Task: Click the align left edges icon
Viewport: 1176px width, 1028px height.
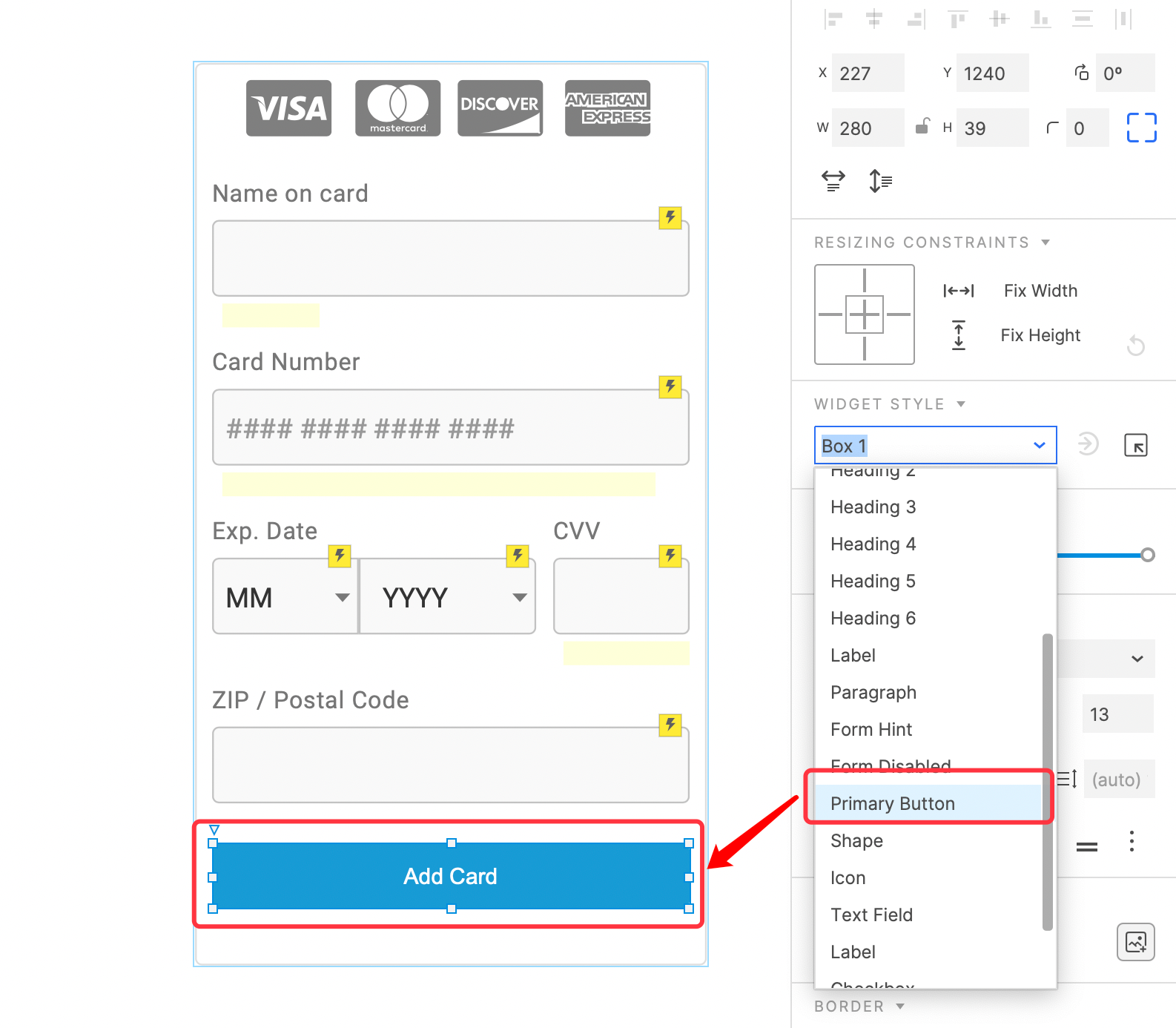Action: point(833,19)
